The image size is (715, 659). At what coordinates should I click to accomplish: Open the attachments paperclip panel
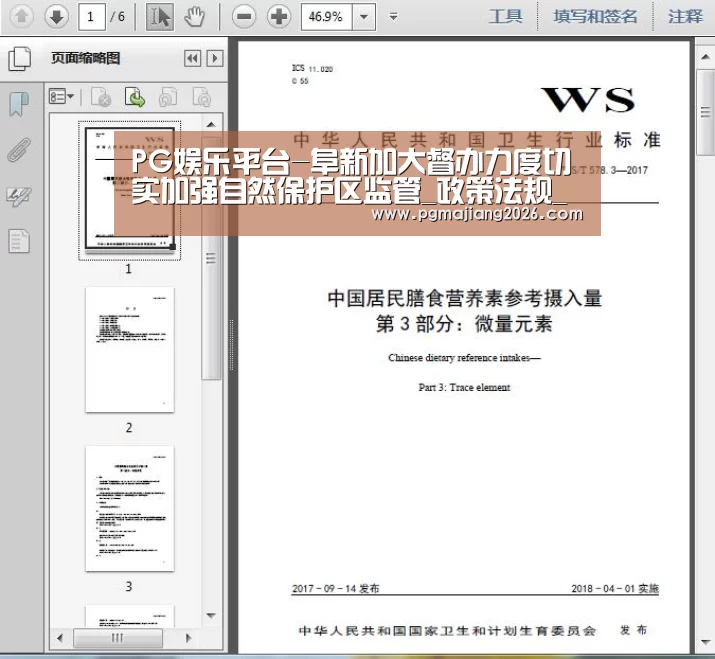pos(19,150)
